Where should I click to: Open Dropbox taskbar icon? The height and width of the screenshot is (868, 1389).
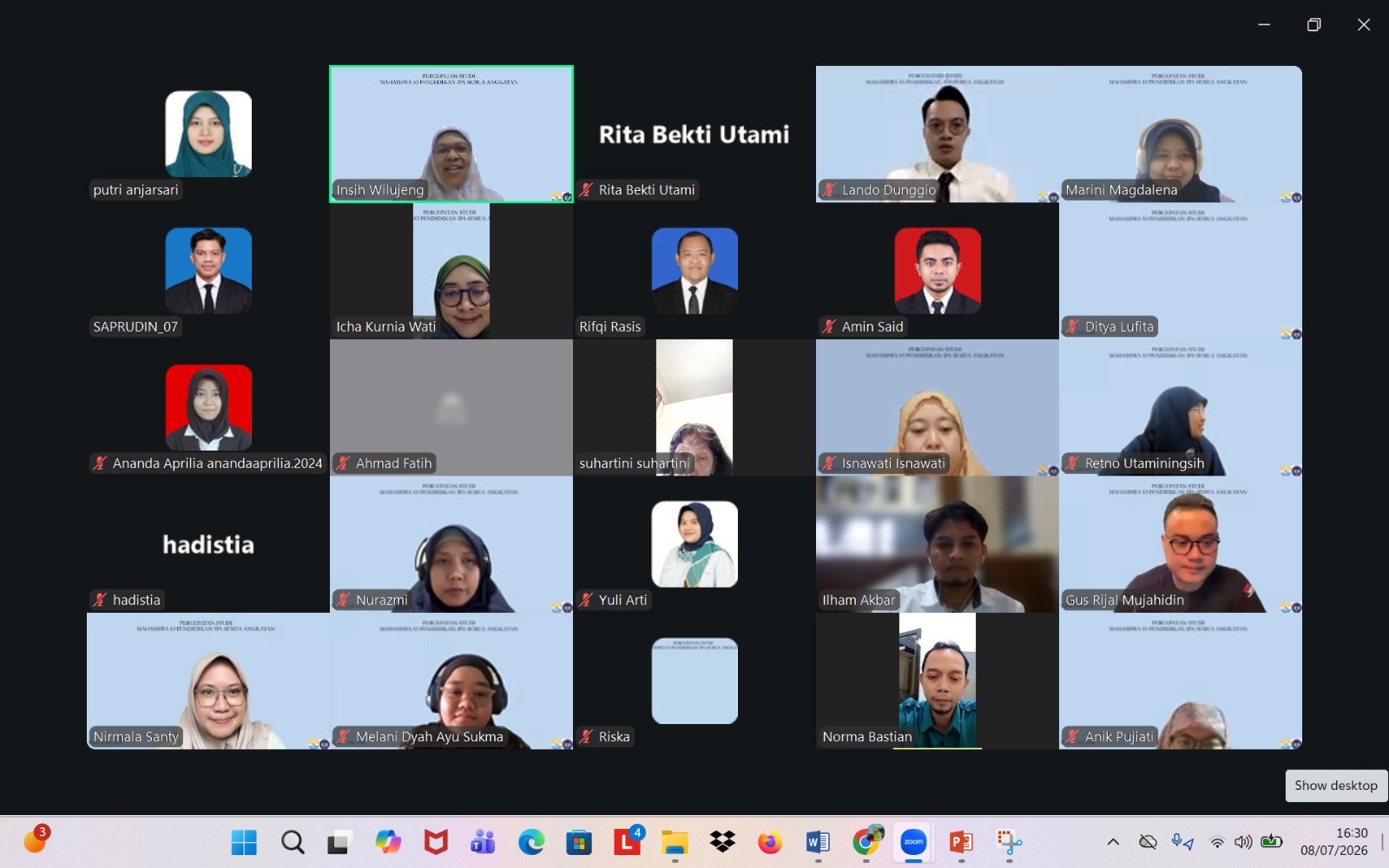(722, 842)
